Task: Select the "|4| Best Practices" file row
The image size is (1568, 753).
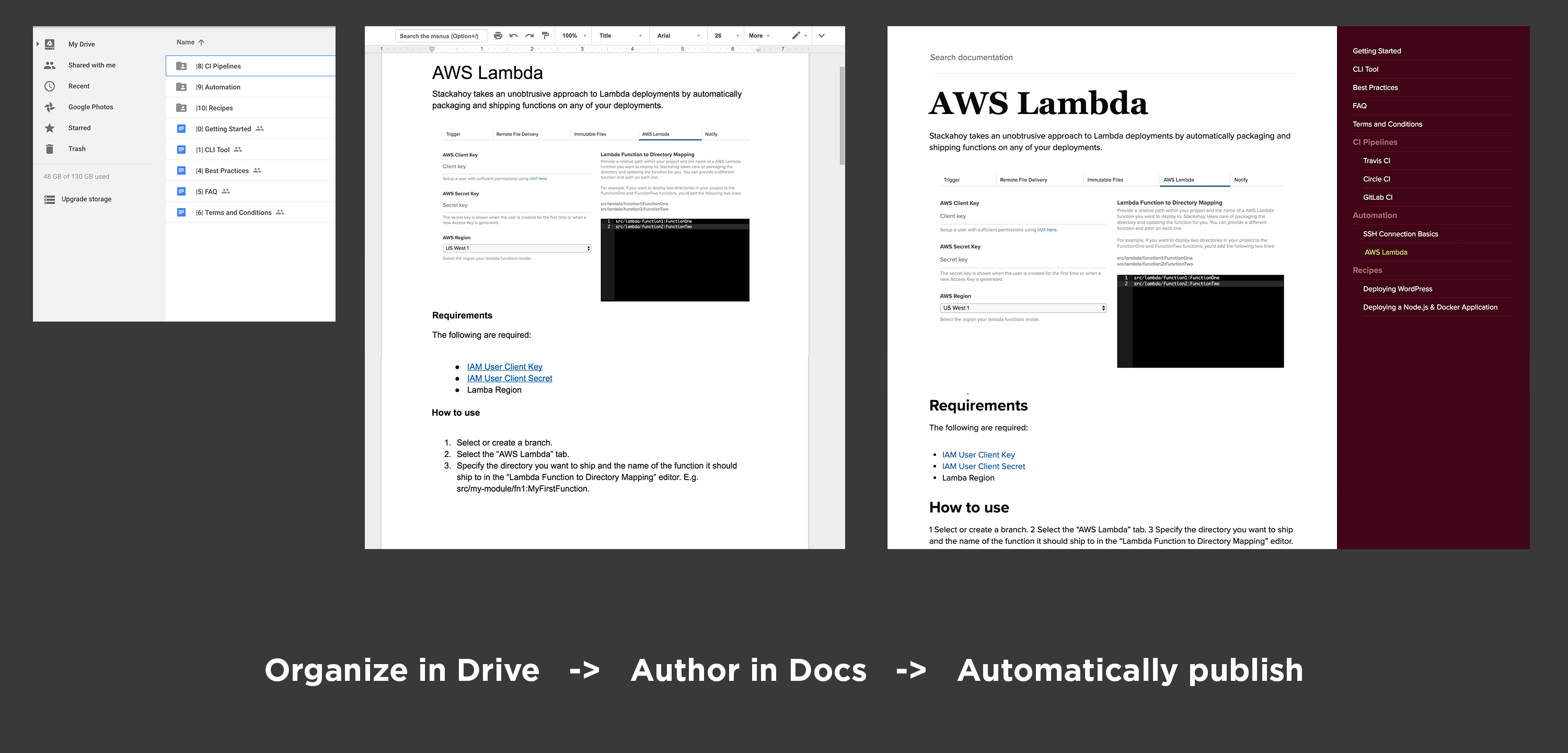Action: (250, 170)
